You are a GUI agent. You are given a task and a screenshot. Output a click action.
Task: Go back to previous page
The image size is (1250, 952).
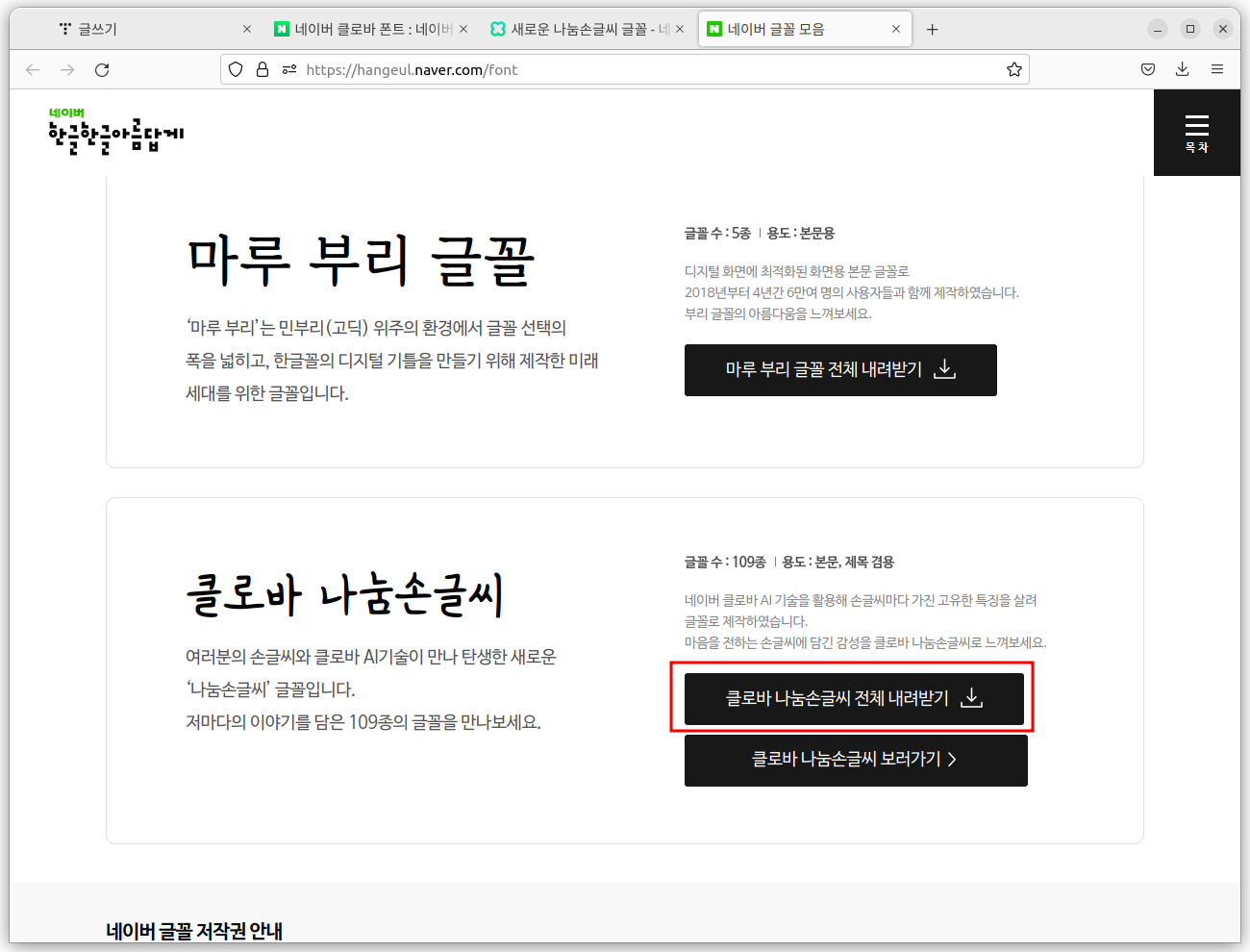pyautogui.click(x=33, y=69)
